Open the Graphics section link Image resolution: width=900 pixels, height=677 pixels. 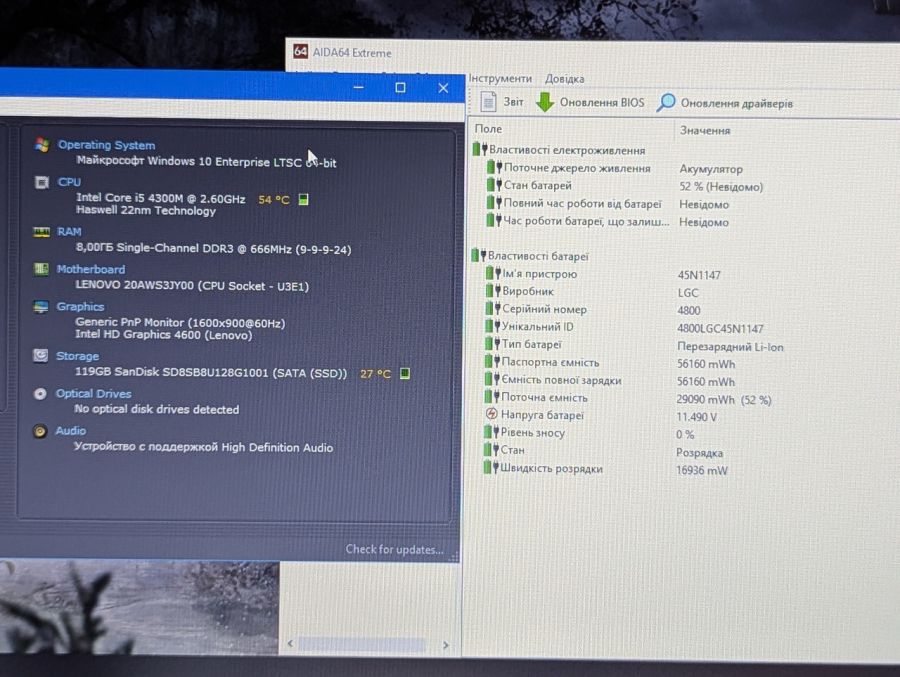pyautogui.click(x=80, y=306)
